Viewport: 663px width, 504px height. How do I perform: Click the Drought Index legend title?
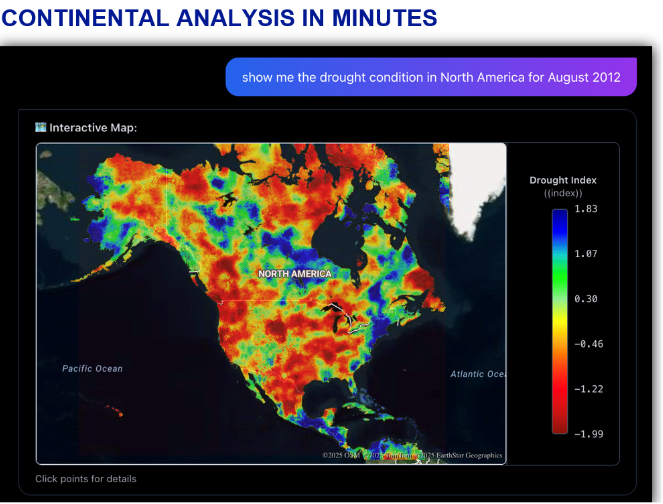pyautogui.click(x=563, y=180)
